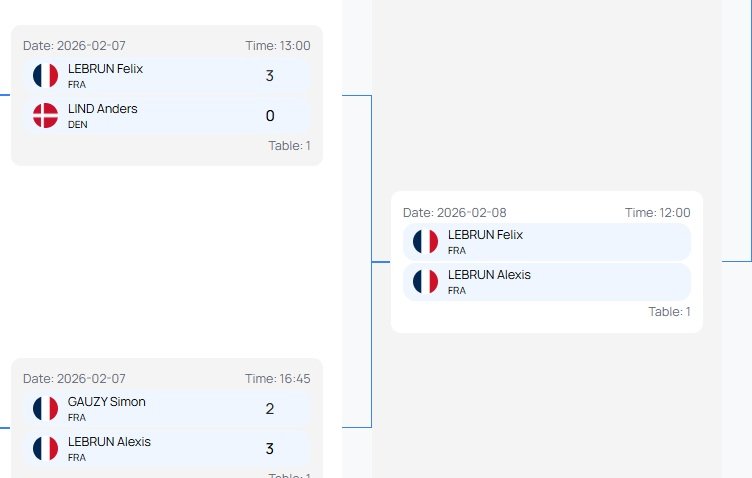752x478 pixels.
Task: Open LIND Anders player name
Action: click(x=103, y=109)
